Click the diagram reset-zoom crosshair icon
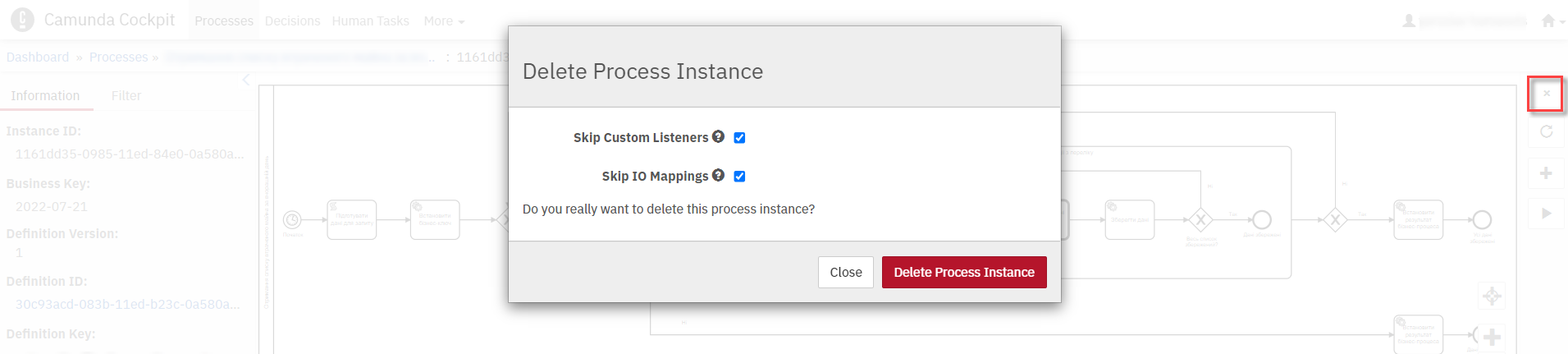1568x354 pixels. tap(1492, 296)
